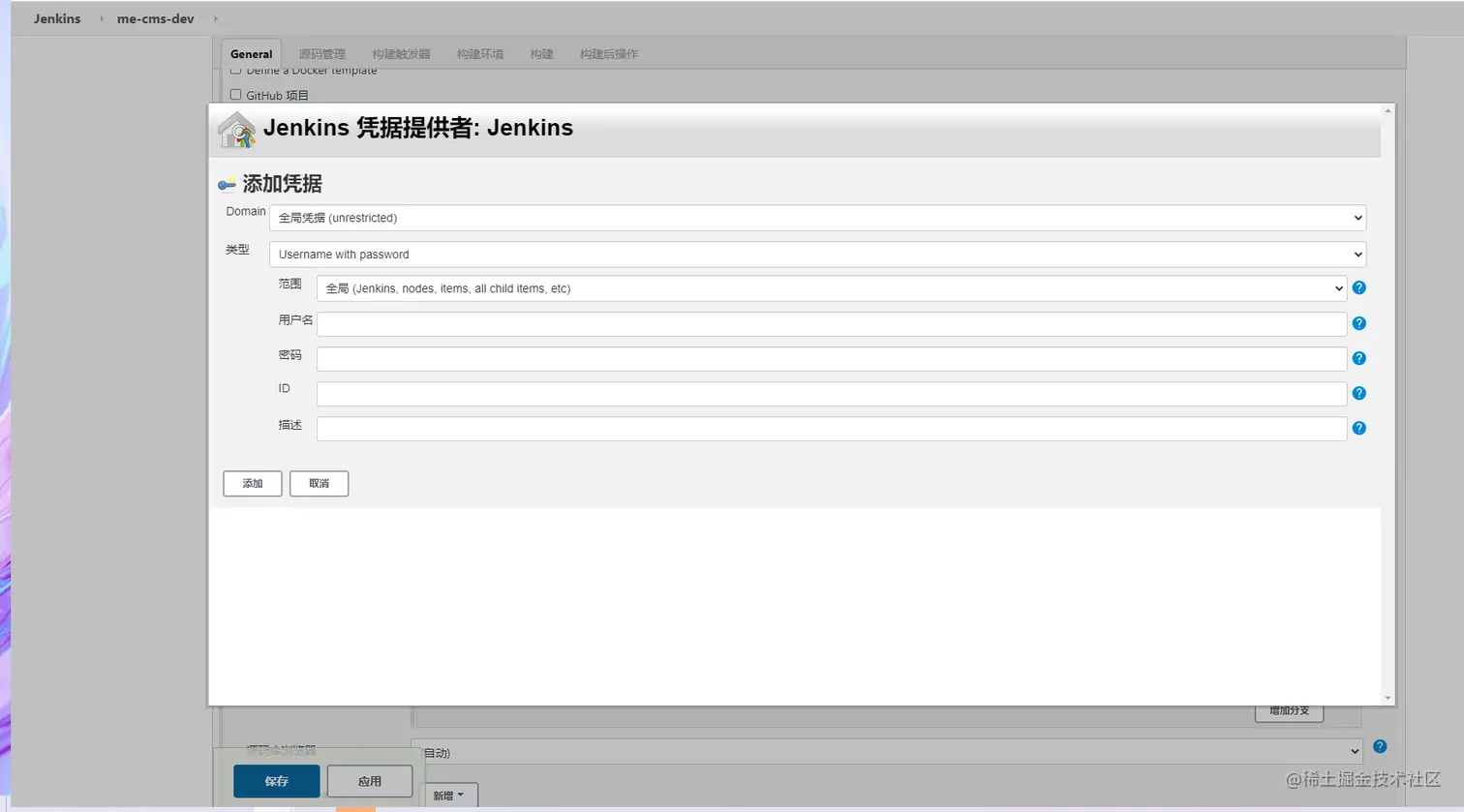Go to Jenkins home via breadcrumb
1464x812 pixels.
coord(57,18)
